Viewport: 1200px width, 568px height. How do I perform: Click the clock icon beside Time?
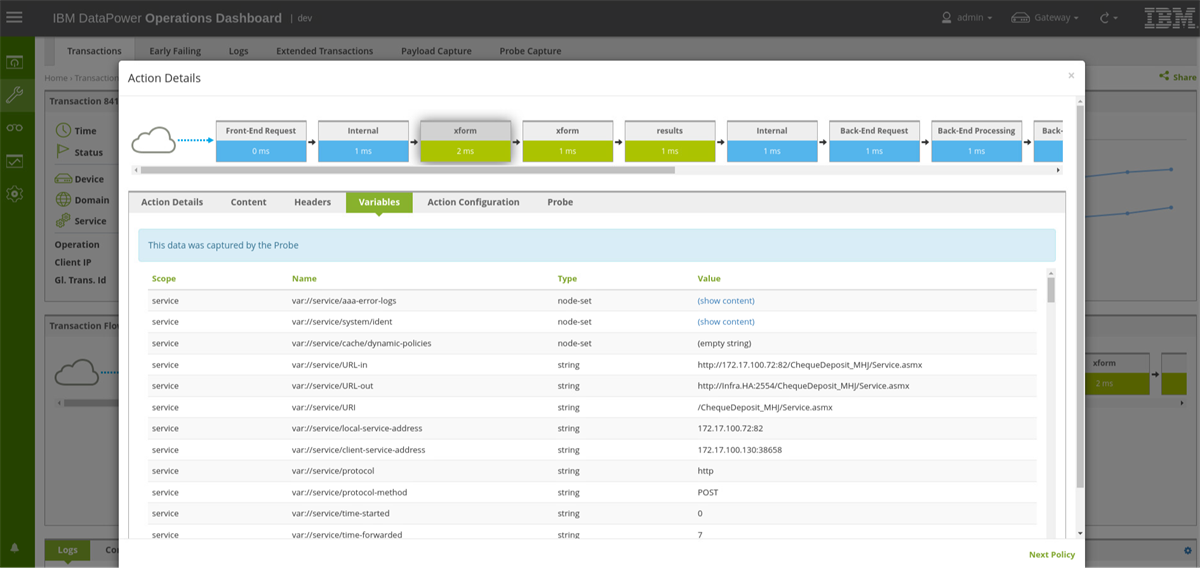pos(63,131)
